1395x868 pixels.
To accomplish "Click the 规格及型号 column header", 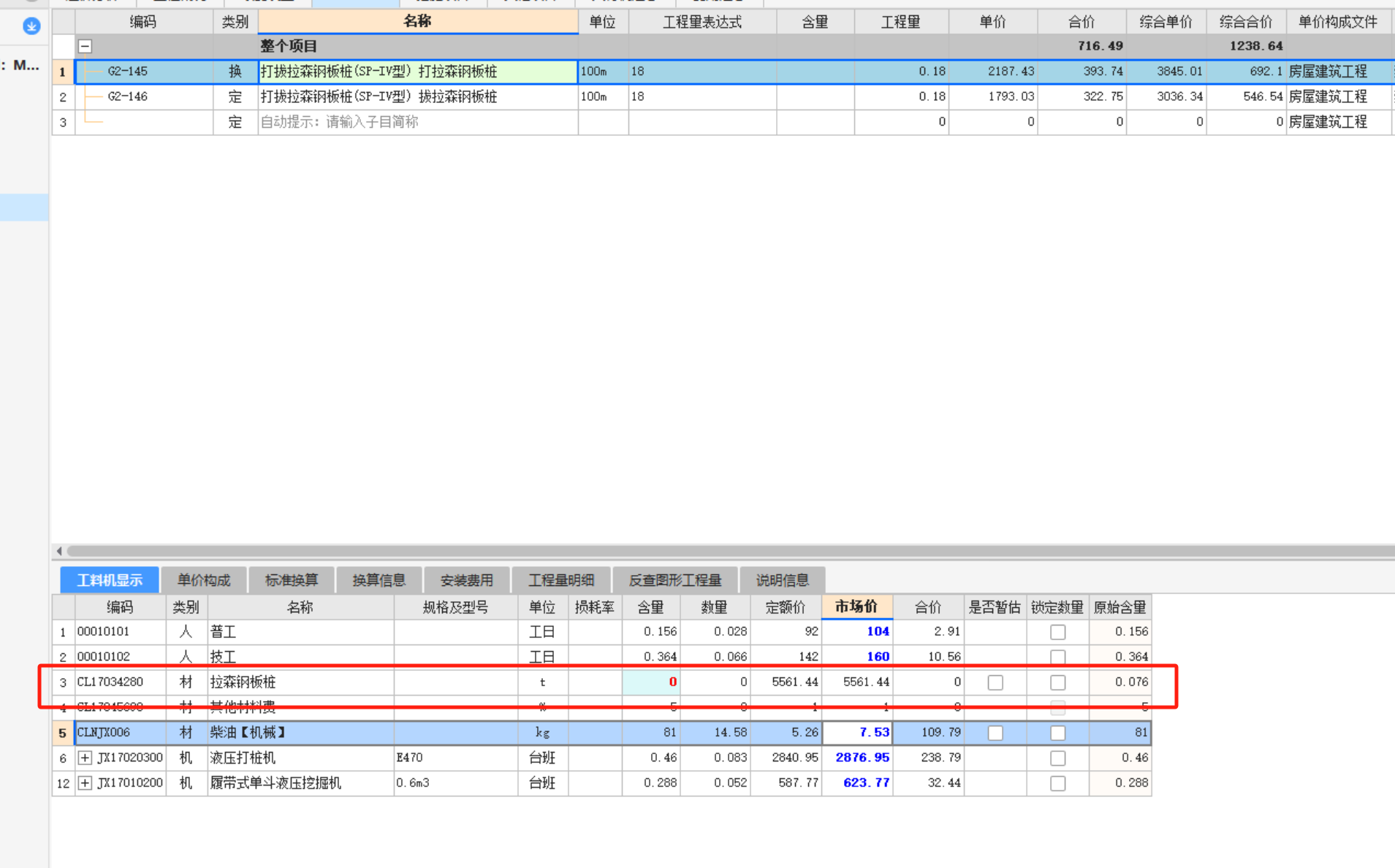I will pyautogui.click(x=456, y=606).
